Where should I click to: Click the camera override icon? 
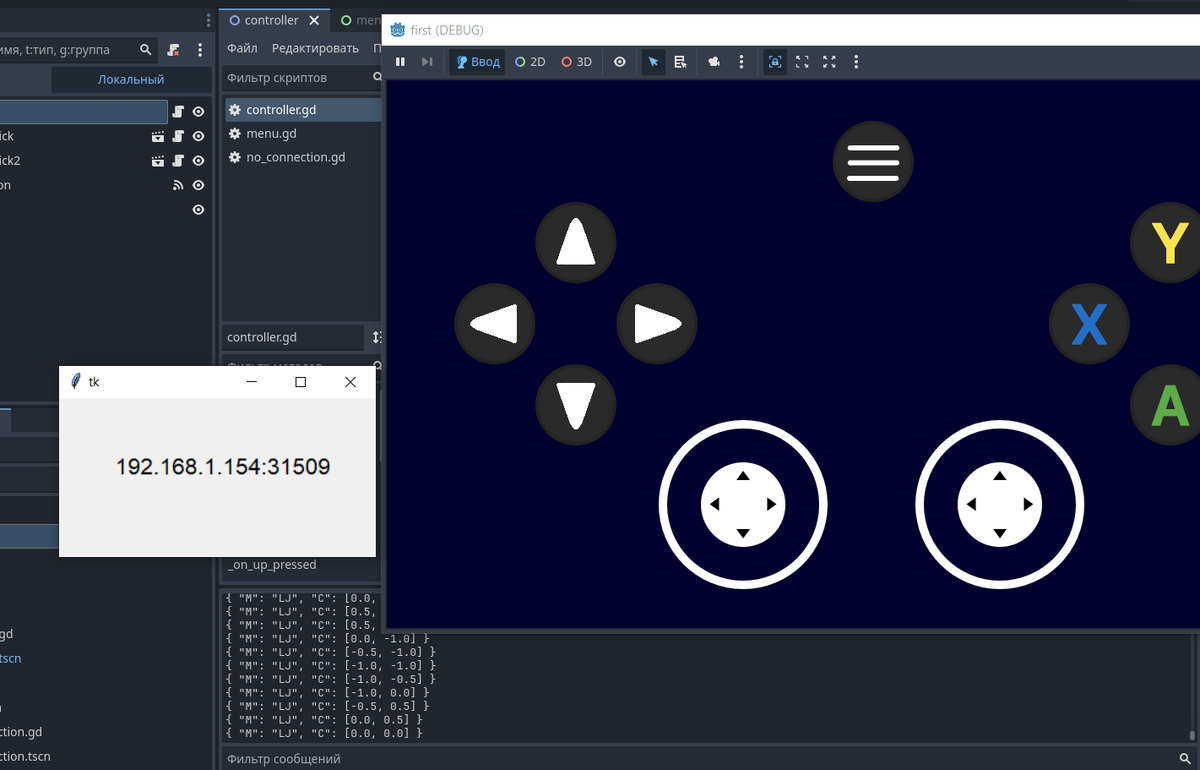714,62
